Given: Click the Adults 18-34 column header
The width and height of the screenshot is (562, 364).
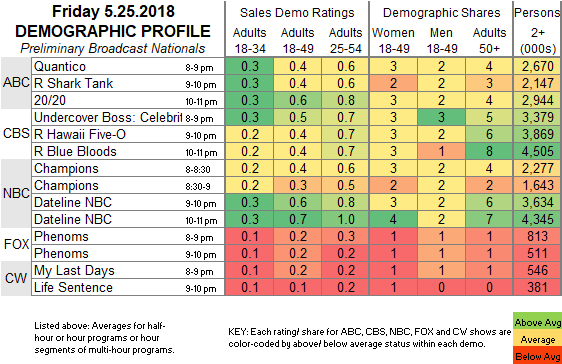Looking at the screenshot, I should [x=249, y=40].
